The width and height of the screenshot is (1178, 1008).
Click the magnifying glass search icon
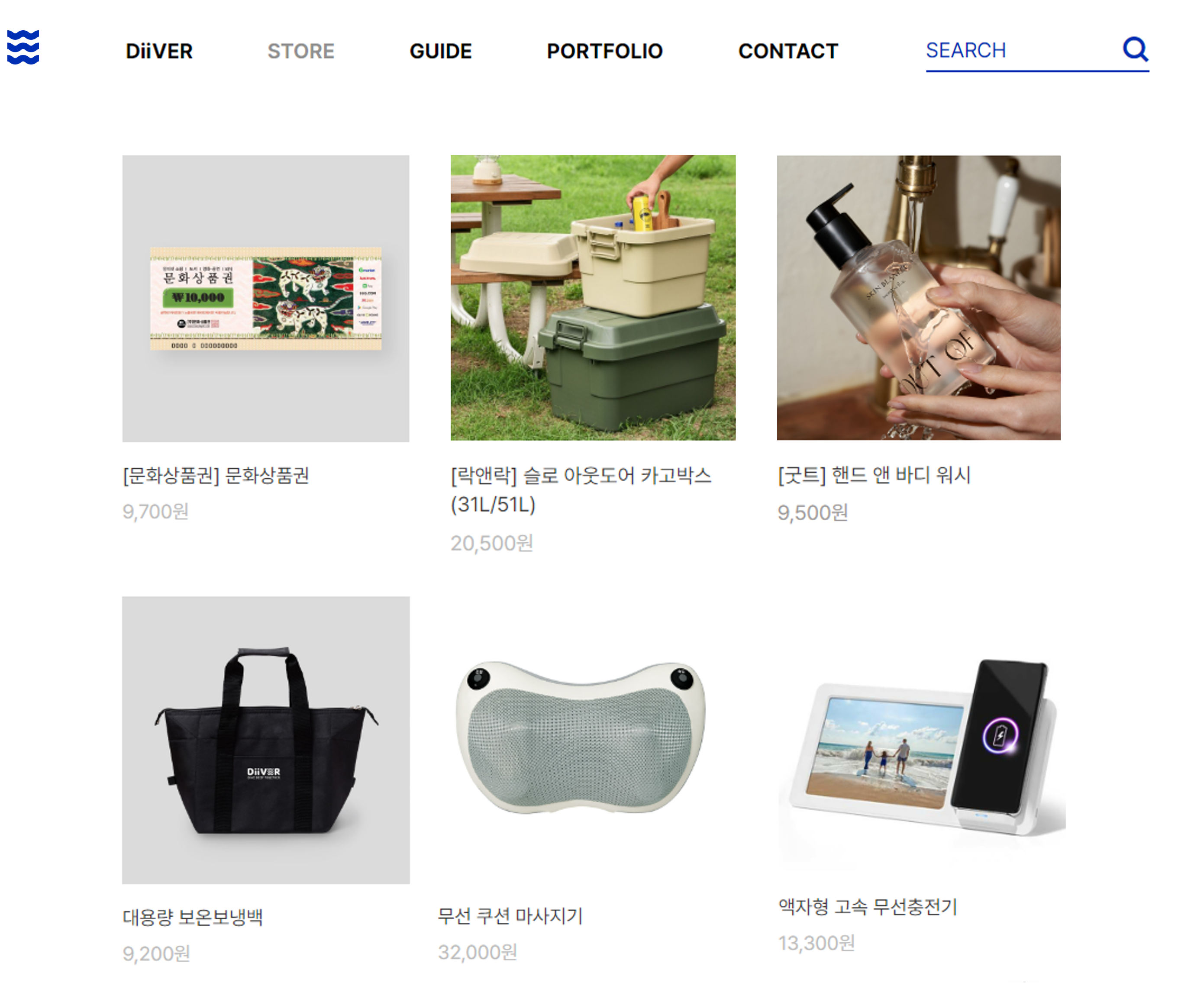pyautogui.click(x=1136, y=49)
